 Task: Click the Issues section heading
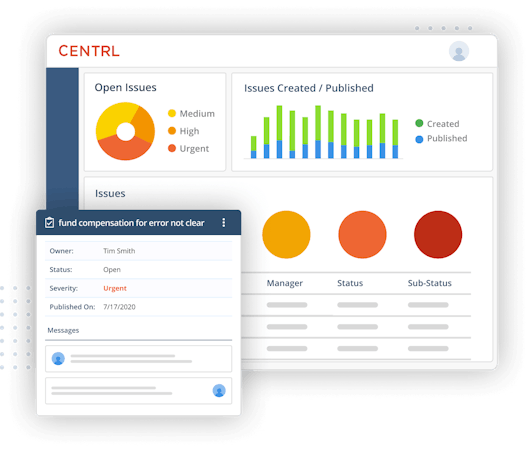[x=110, y=193]
